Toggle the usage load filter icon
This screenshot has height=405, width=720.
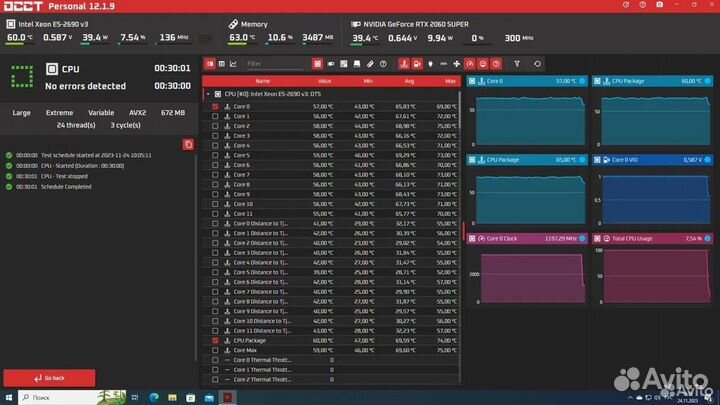pos(483,64)
